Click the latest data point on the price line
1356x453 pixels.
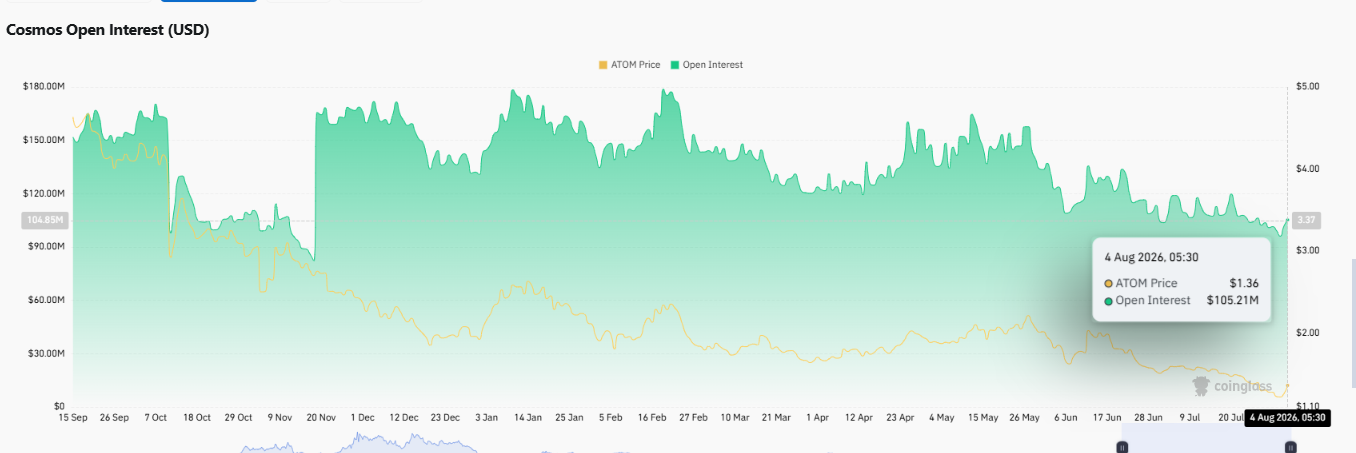click(x=1288, y=385)
